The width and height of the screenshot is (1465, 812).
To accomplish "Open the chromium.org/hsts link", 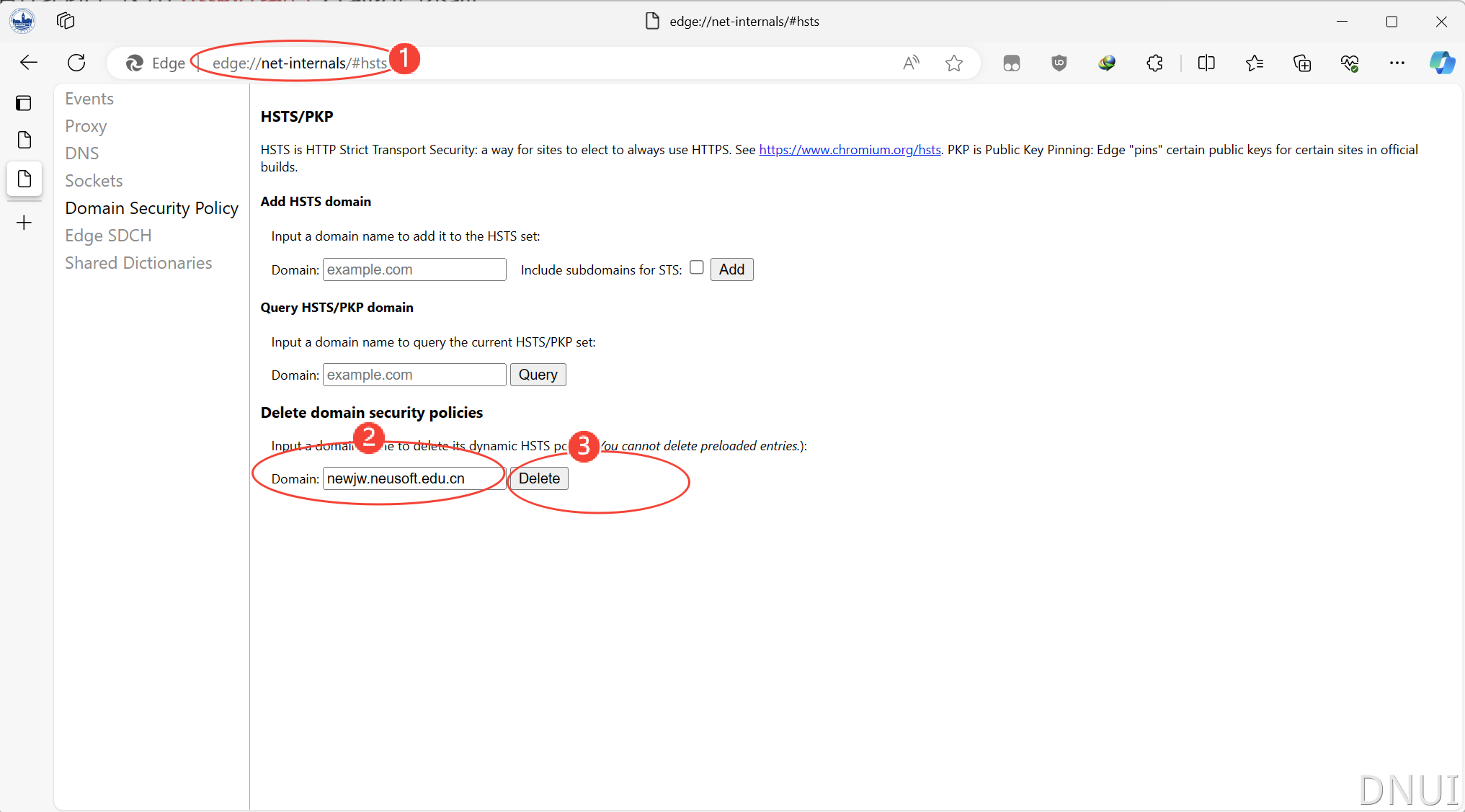I will [x=850, y=150].
